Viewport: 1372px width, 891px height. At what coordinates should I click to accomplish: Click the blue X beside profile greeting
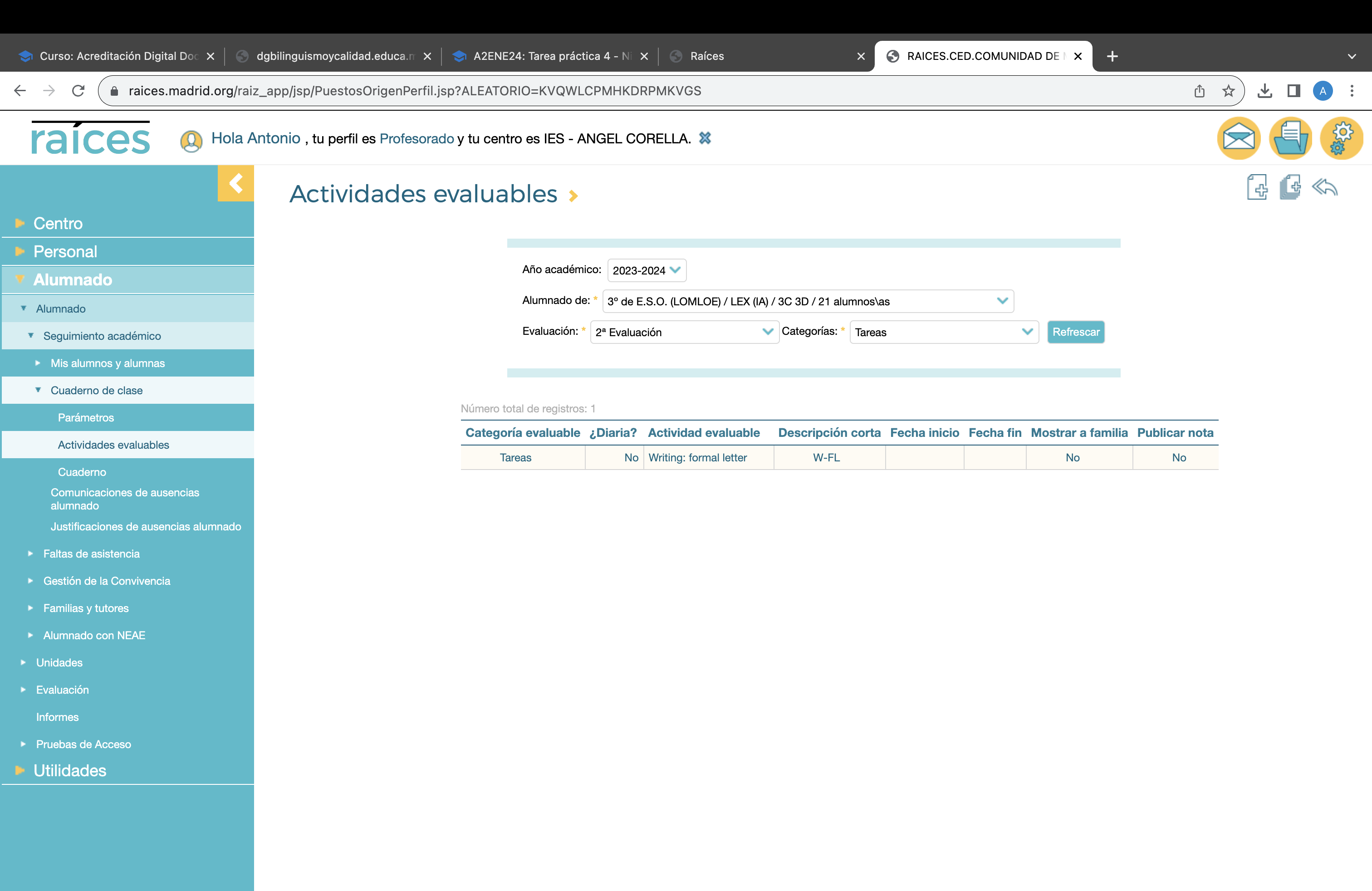pyautogui.click(x=705, y=138)
